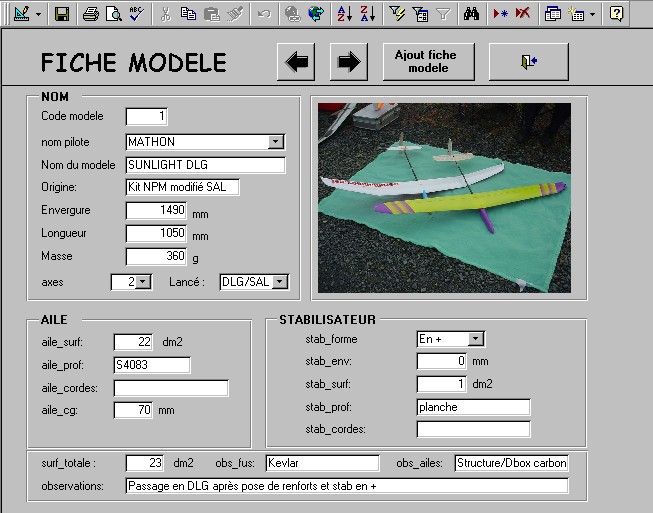This screenshot has width=653, height=513.
Task: Click the Ajout fiche modele button
Action: pos(429,62)
